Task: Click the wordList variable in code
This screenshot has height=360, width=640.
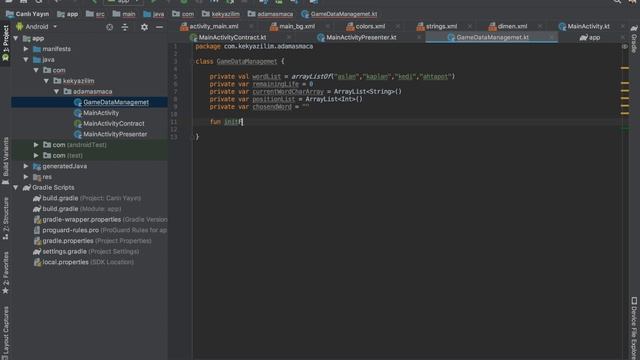Action: pyautogui.click(x=267, y=76)
